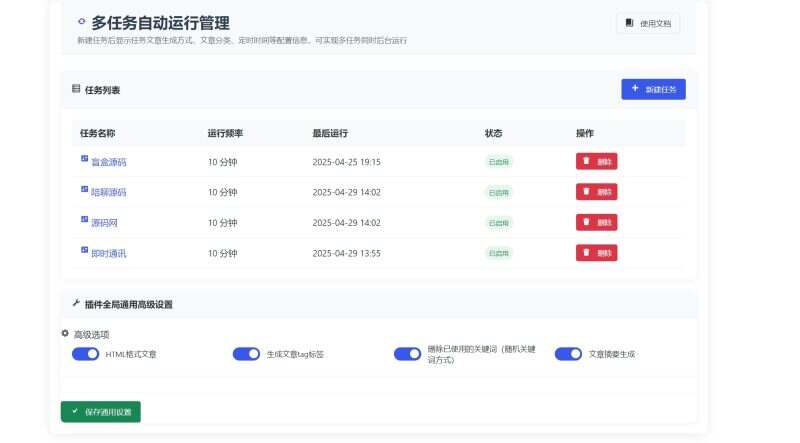The width and height of the screenshot is (800, 443).
Task: Open the 陪聊源码 task link
Action: (x=109, y=192)
